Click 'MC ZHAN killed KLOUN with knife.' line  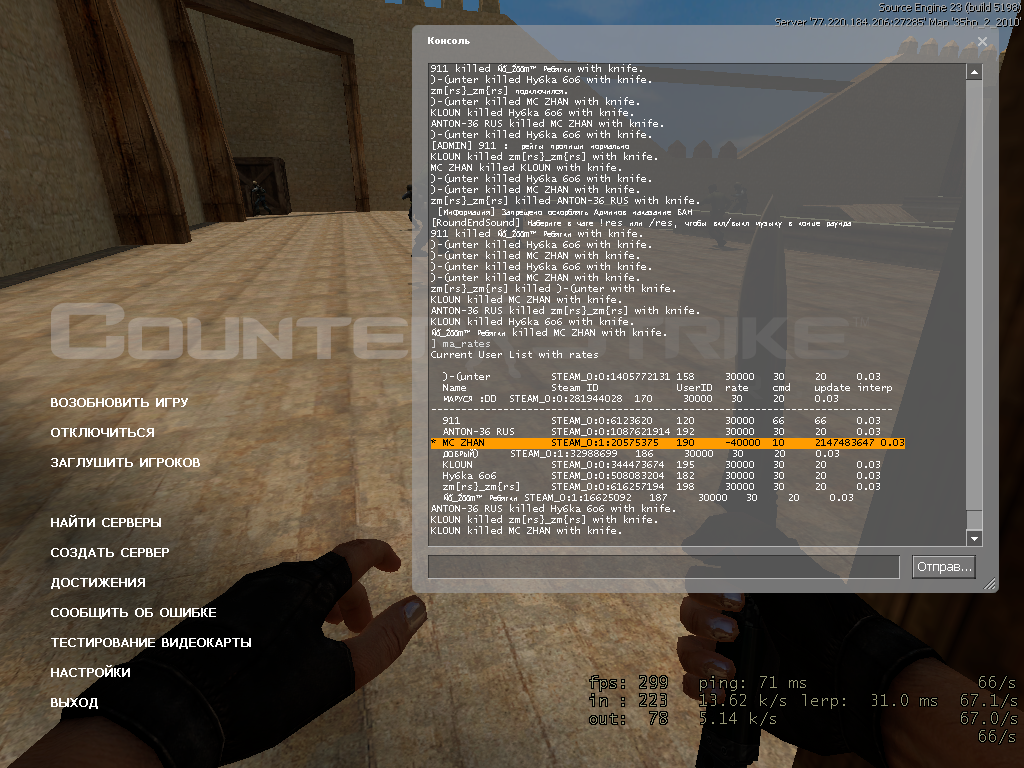526,168
